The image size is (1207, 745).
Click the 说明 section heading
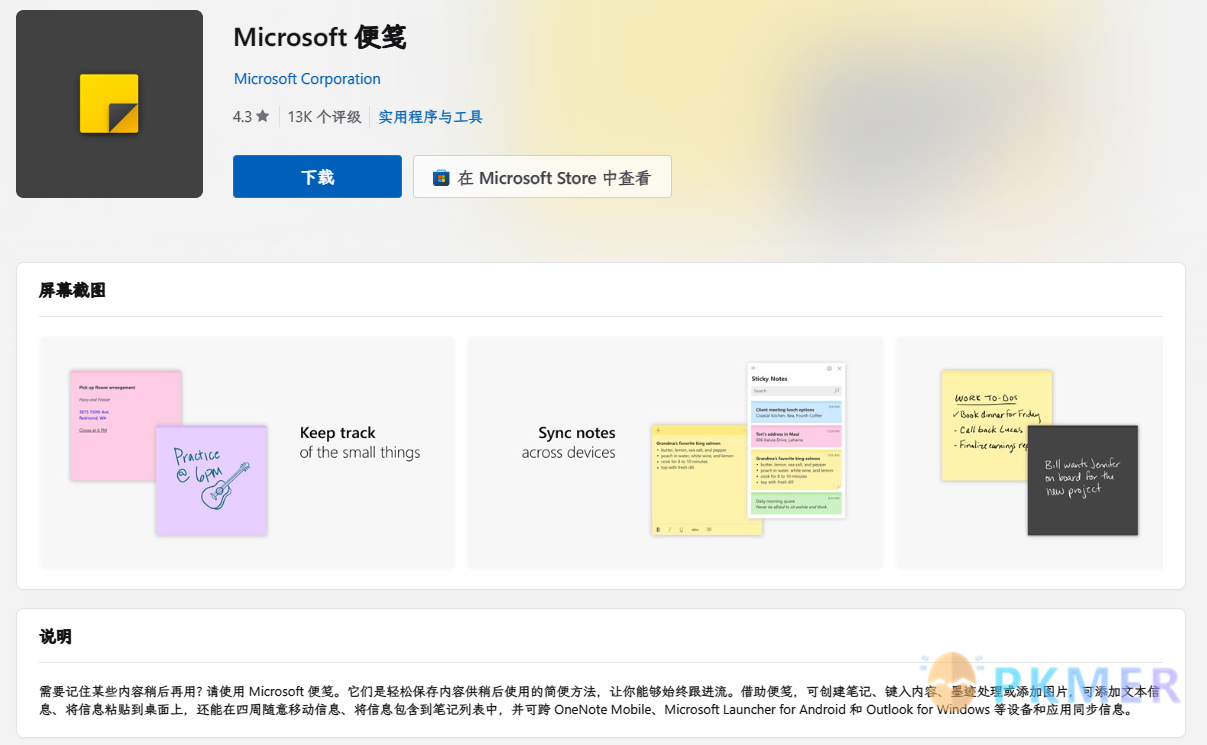pyautogui.click(x=55, y=637)
